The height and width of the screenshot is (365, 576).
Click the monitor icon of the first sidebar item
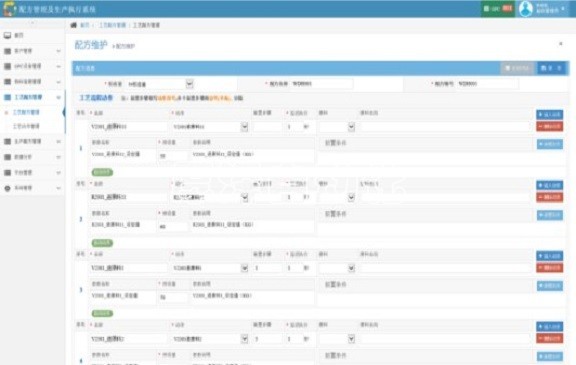click(7, 35)
